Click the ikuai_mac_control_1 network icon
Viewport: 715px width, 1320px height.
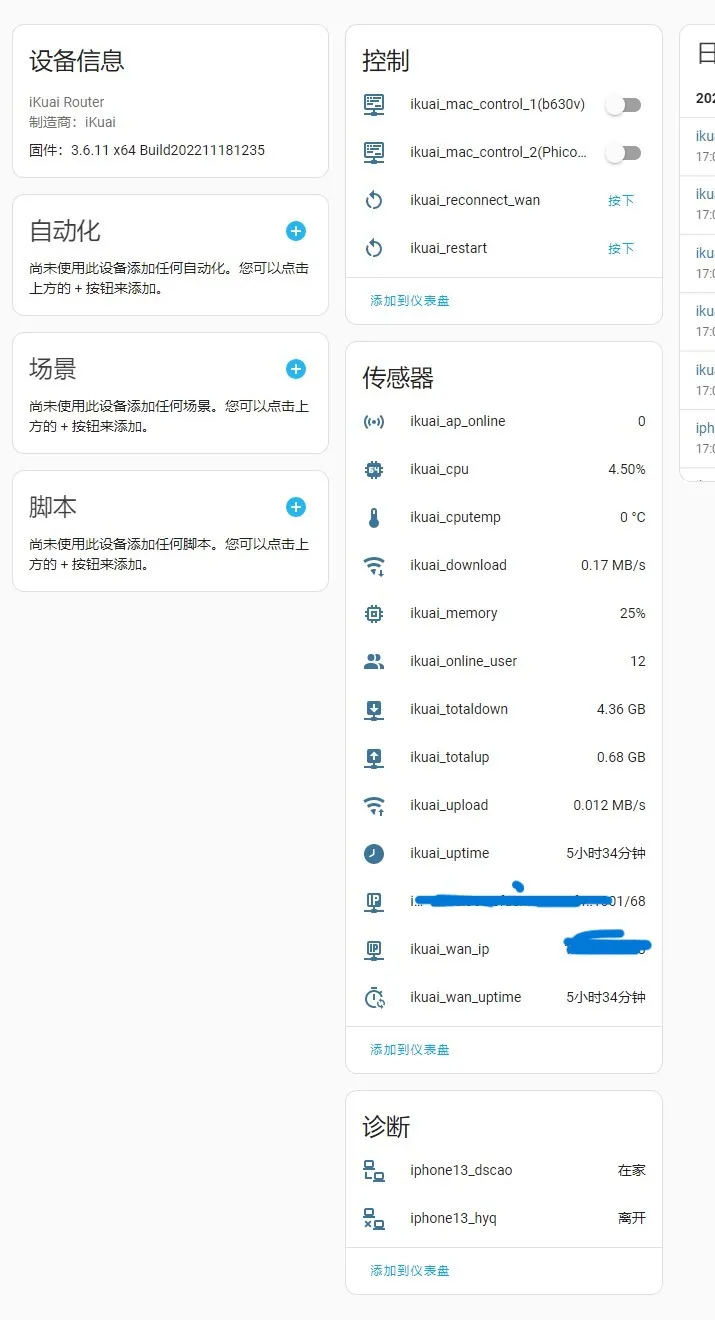coord(374,104)
